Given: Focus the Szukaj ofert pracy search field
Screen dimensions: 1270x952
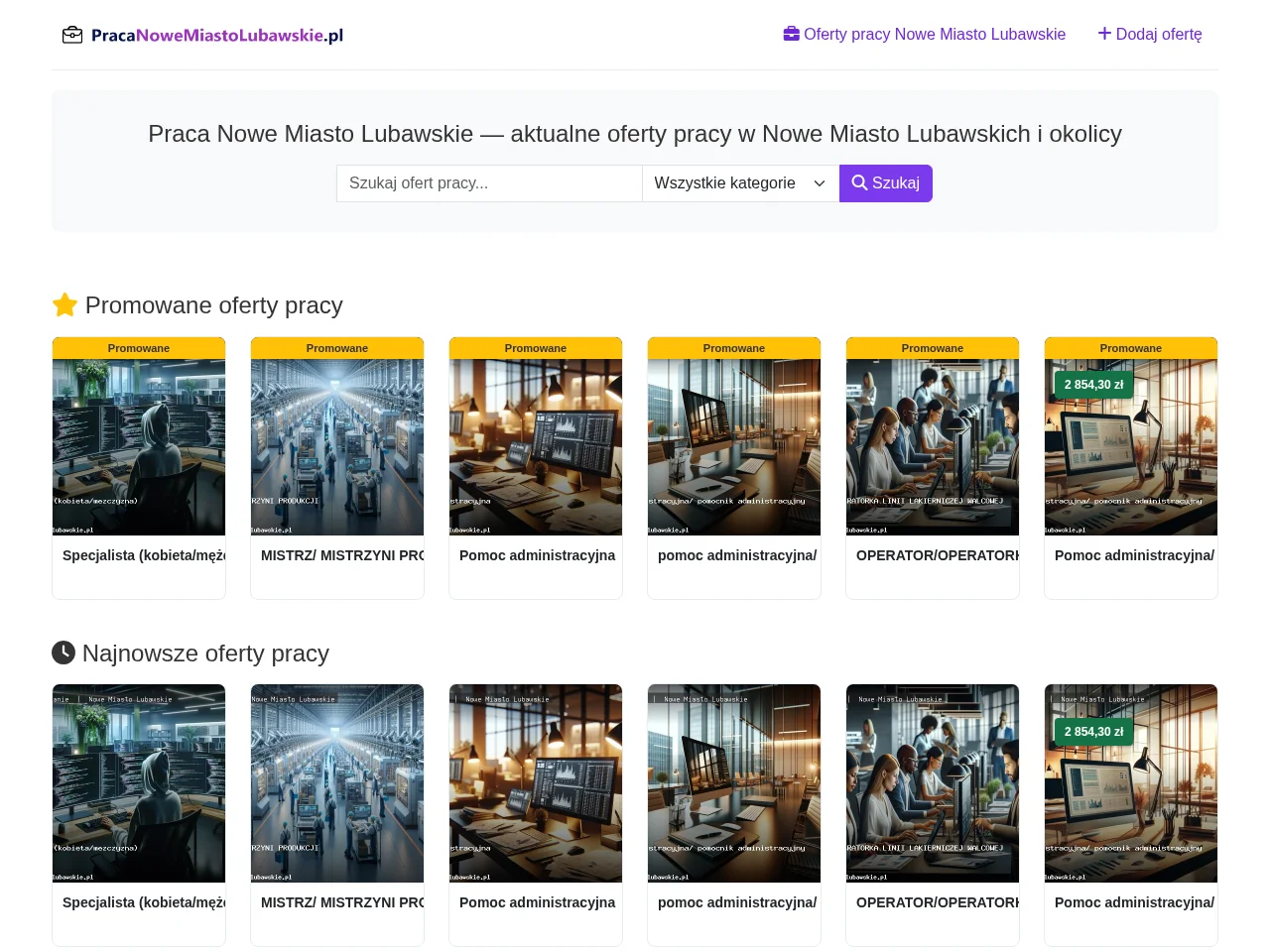Looking at the screenshot, I should [x=489, y=183].
